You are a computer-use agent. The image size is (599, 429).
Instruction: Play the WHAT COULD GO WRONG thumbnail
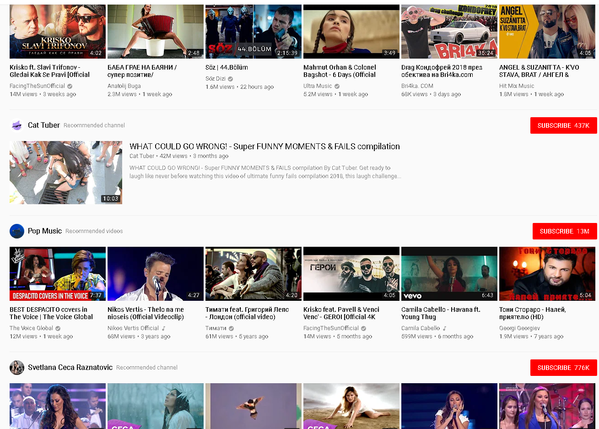66,173
